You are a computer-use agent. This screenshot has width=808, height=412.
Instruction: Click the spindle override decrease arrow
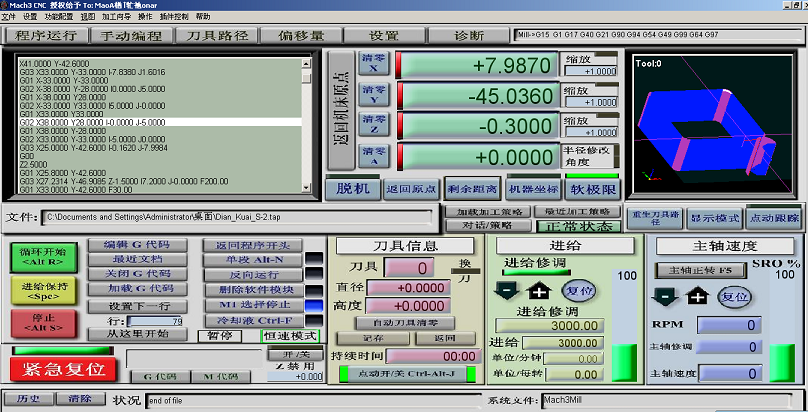tap(665, 297)
